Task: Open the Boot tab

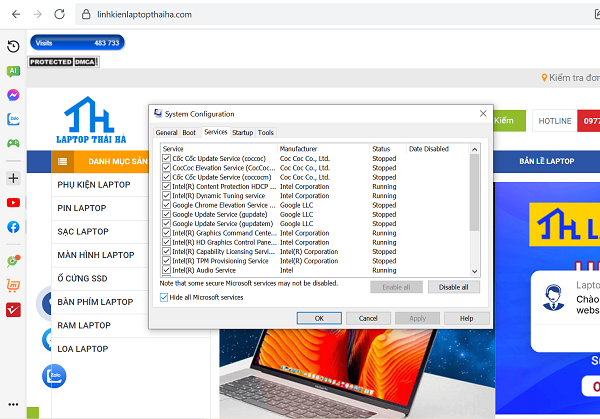Action: coord(189,132)
